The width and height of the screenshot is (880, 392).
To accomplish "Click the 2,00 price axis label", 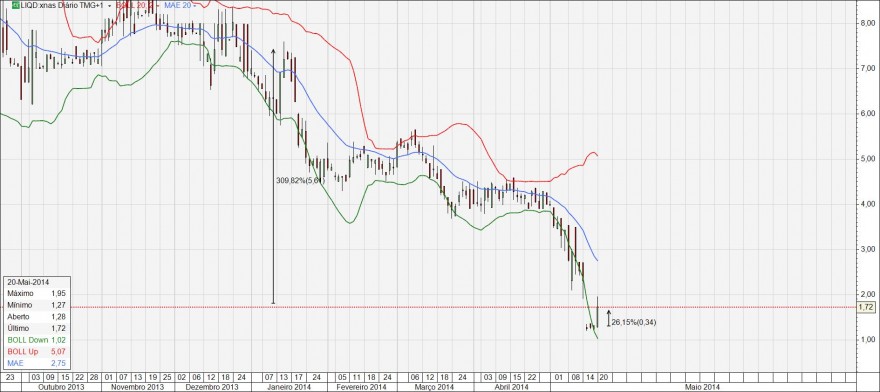I will [x=869, y=294].
